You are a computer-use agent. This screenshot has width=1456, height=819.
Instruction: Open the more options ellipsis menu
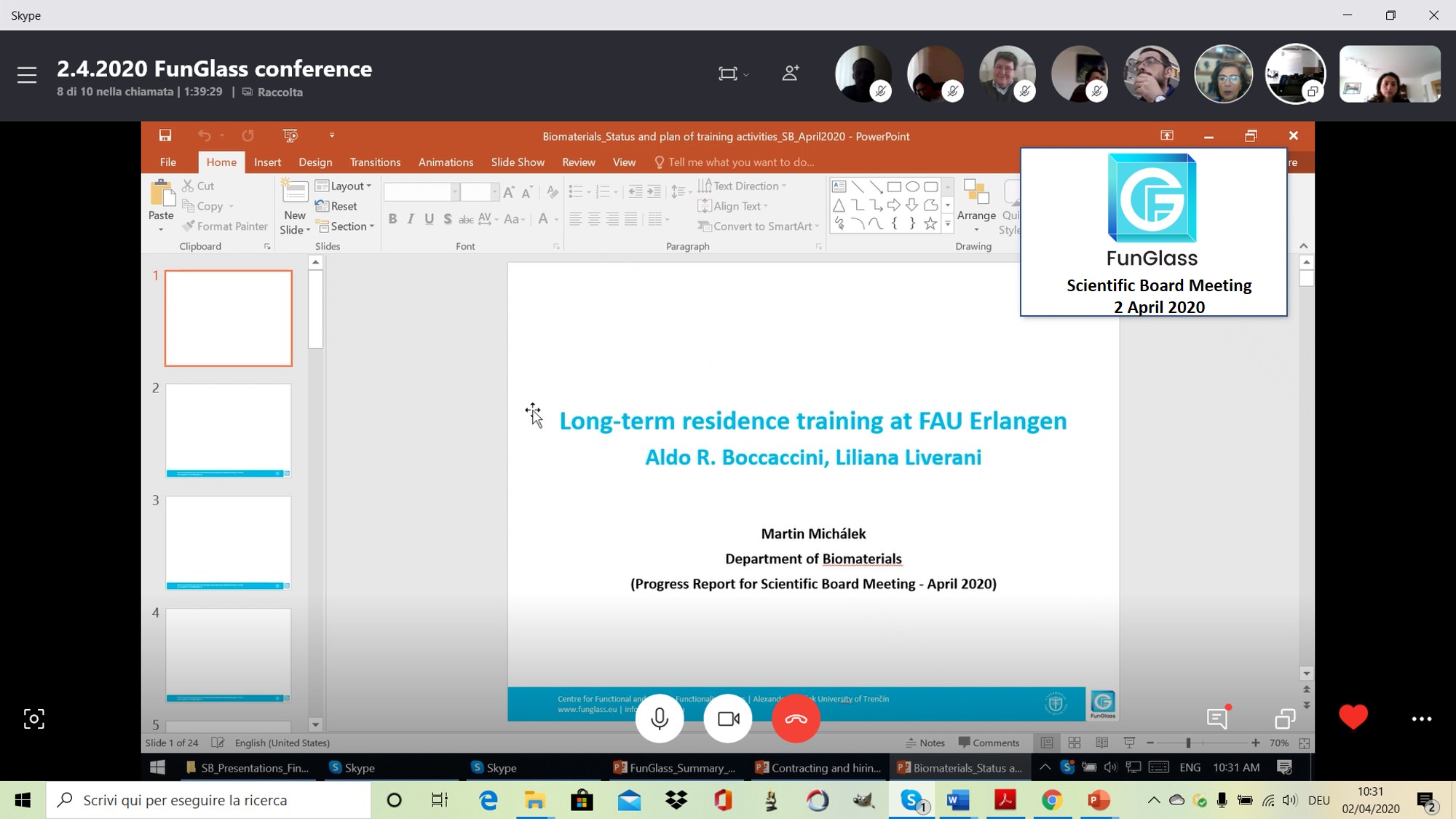click(1421, 719)
